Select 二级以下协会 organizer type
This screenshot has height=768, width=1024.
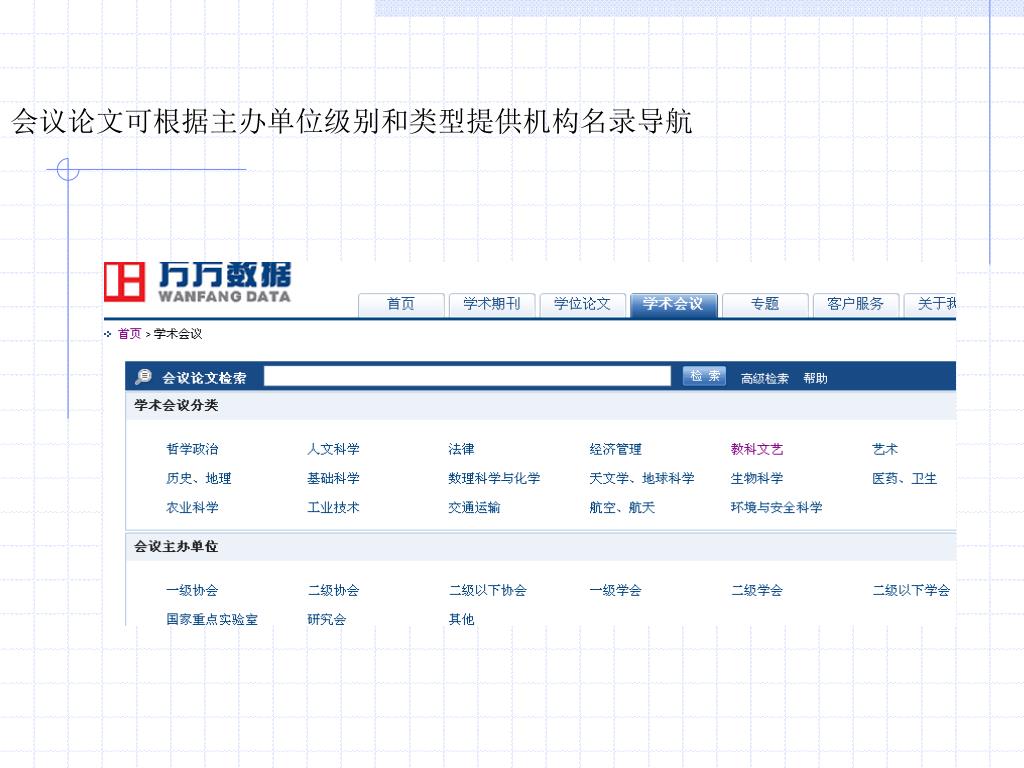(488, 590)
